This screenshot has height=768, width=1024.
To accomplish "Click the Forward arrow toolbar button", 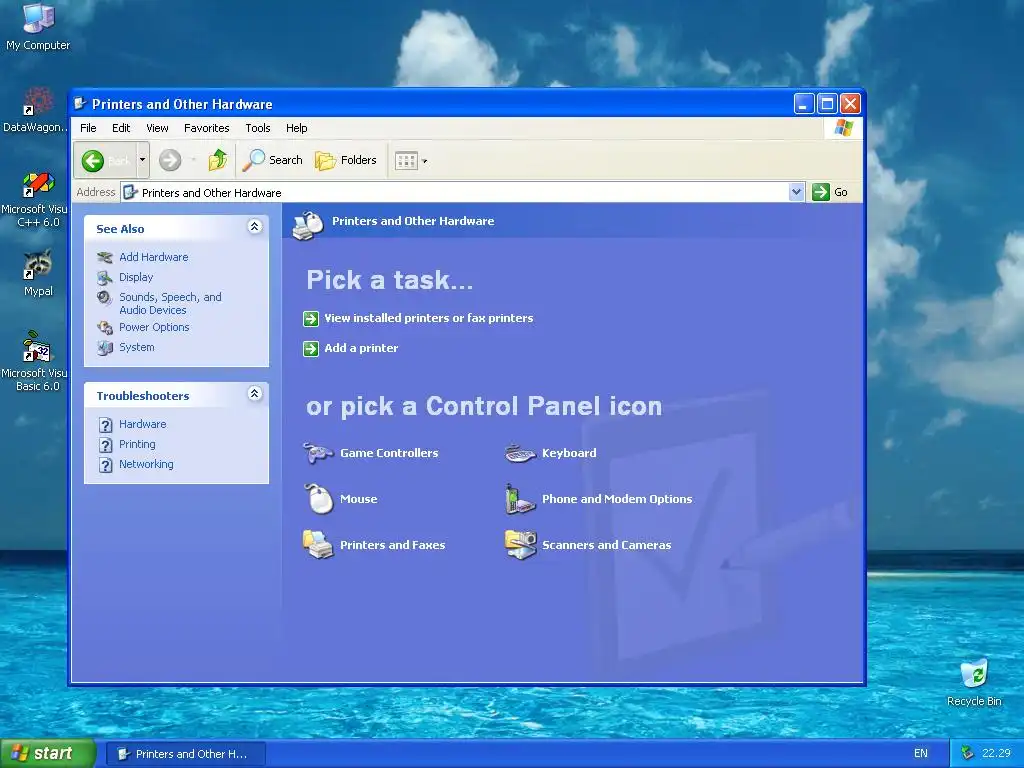I will [170, 160].
